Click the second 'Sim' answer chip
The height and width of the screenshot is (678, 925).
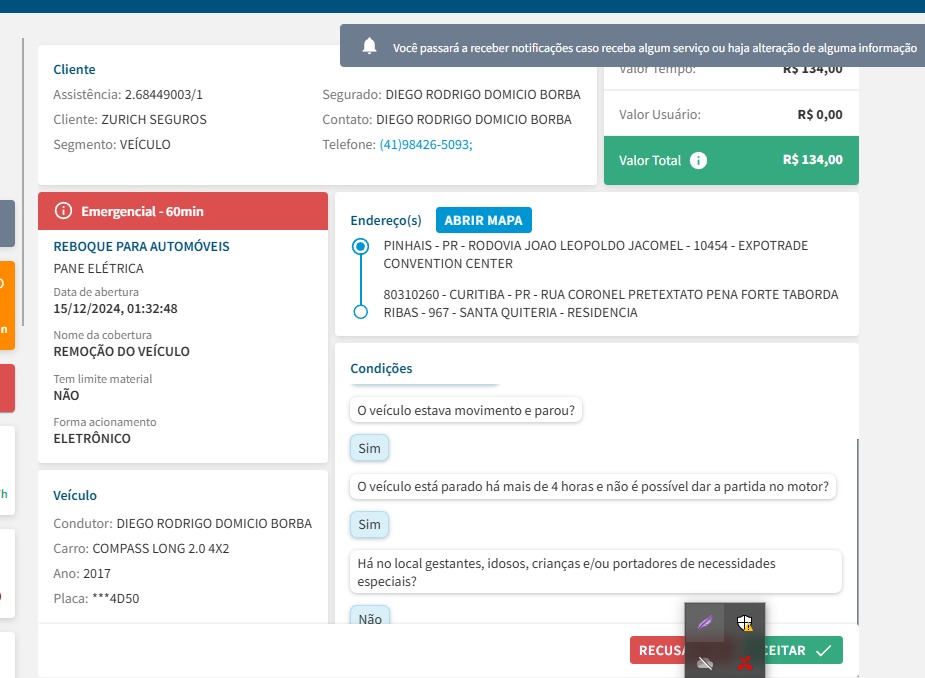click(369, 525)
